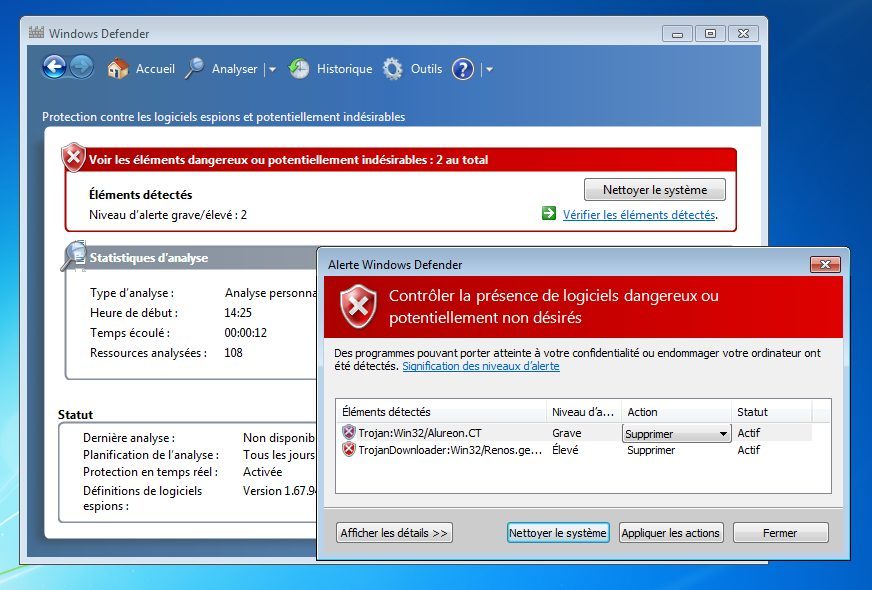Select the TrojanDownloader:Win32/Renos.ge... row
Screen dimensions: 872x590
[x=576, y=450]
